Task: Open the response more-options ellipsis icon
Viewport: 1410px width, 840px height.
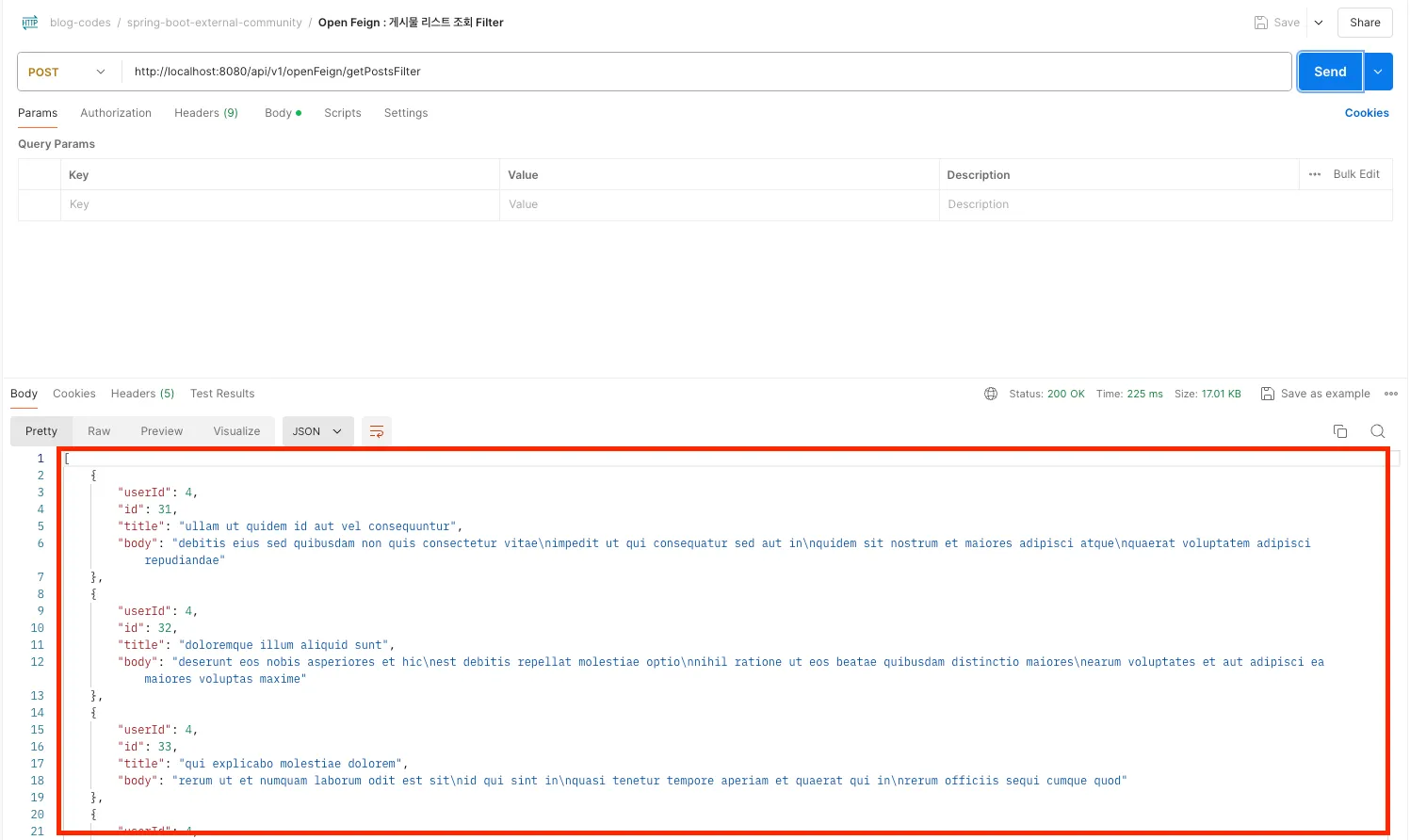Action: pyautogui.click(x=1391, y=394)
